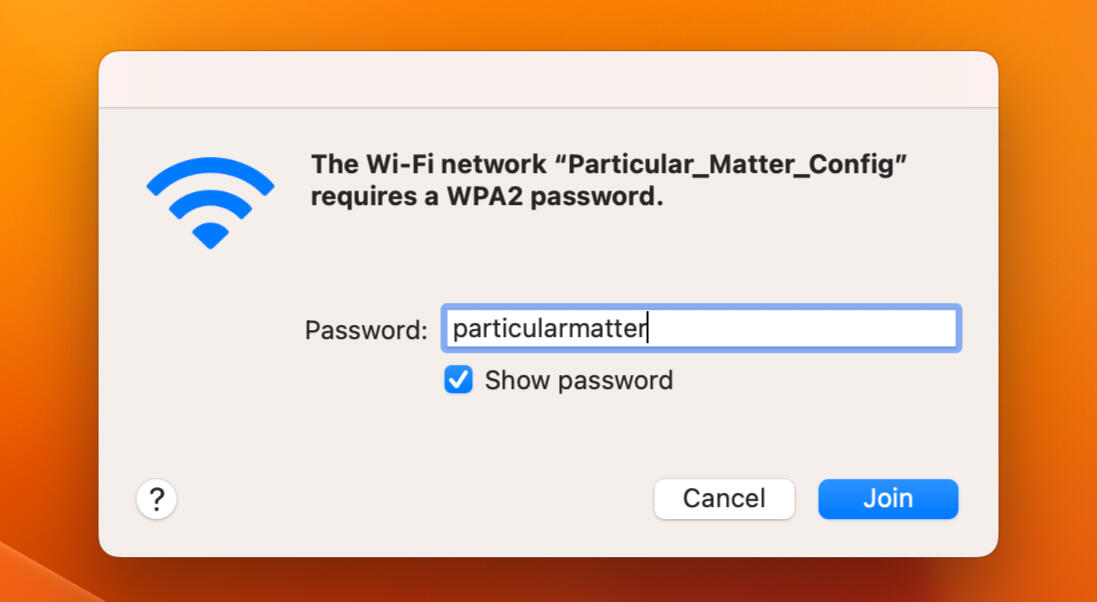Click the "requires a WPA2 password" message line

coord(486,197)
